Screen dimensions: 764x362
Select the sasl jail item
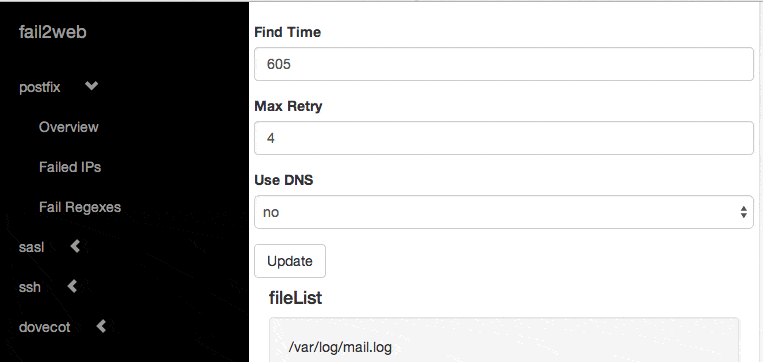(x=32, y=248)
